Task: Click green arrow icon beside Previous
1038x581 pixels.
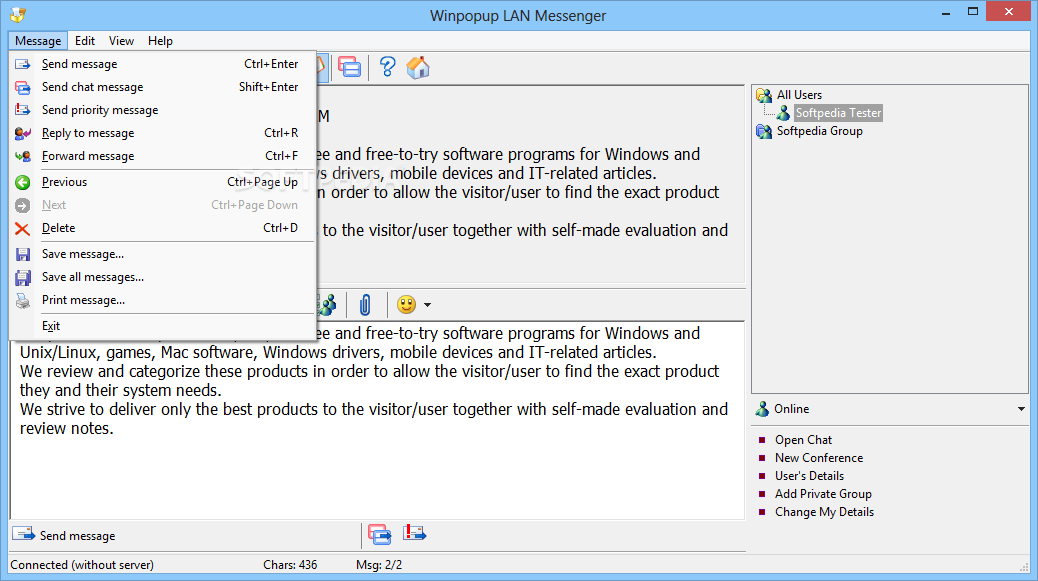Action: (23, 183)
